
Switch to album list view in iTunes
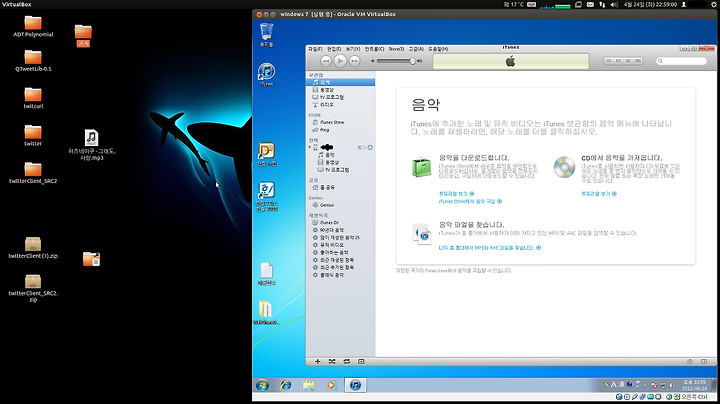tap(619, 61)
